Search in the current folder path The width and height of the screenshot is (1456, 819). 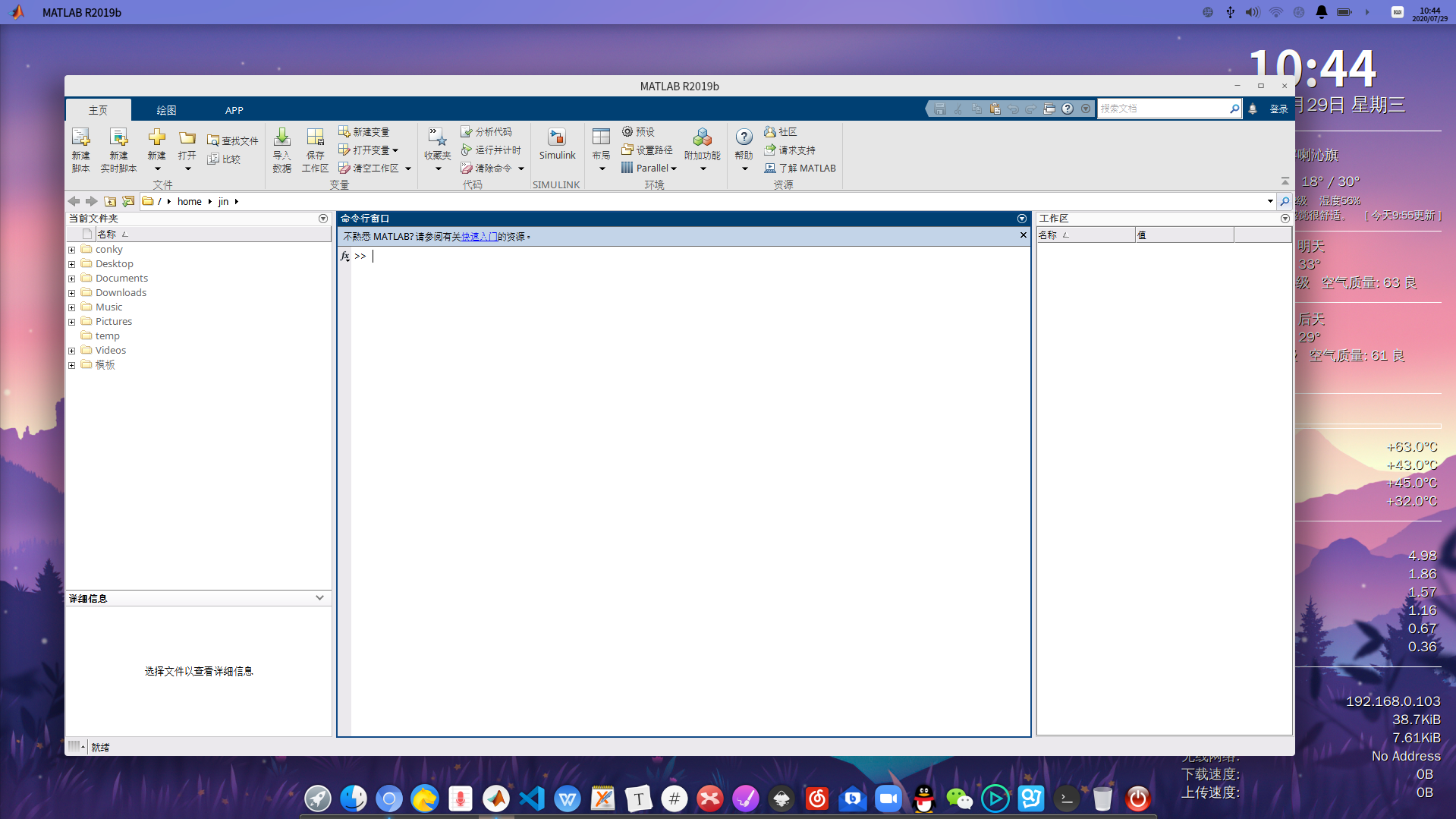point(1285,201)
